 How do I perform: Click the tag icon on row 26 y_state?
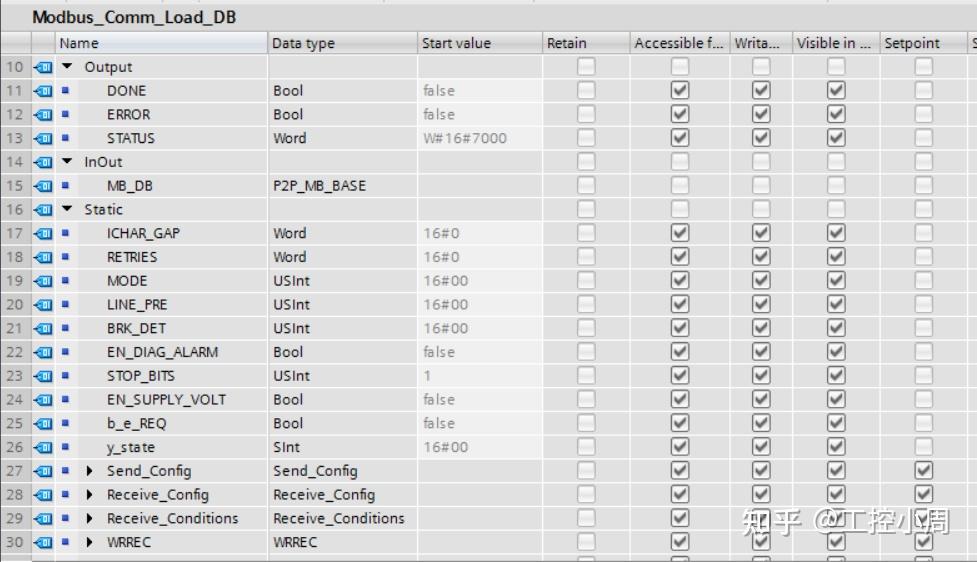click(43, 447)
